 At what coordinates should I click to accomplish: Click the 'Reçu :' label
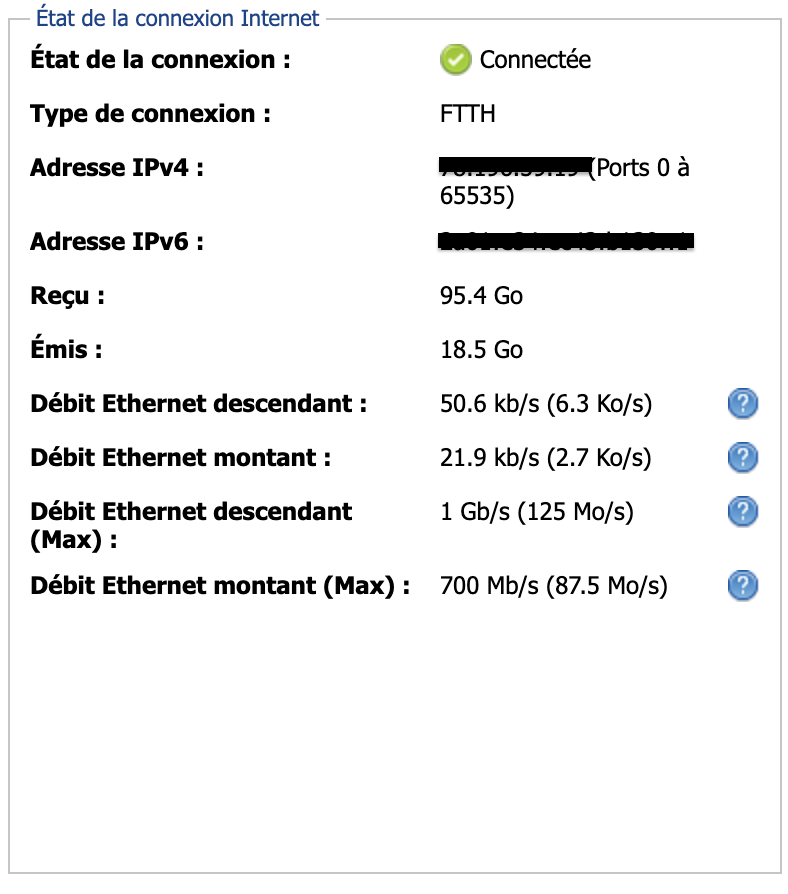(67, 296)
